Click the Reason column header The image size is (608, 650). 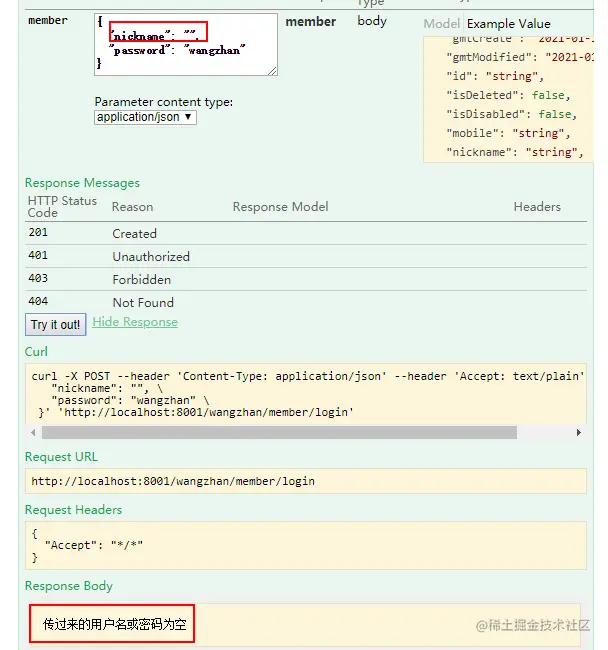[x=132, y=206]
